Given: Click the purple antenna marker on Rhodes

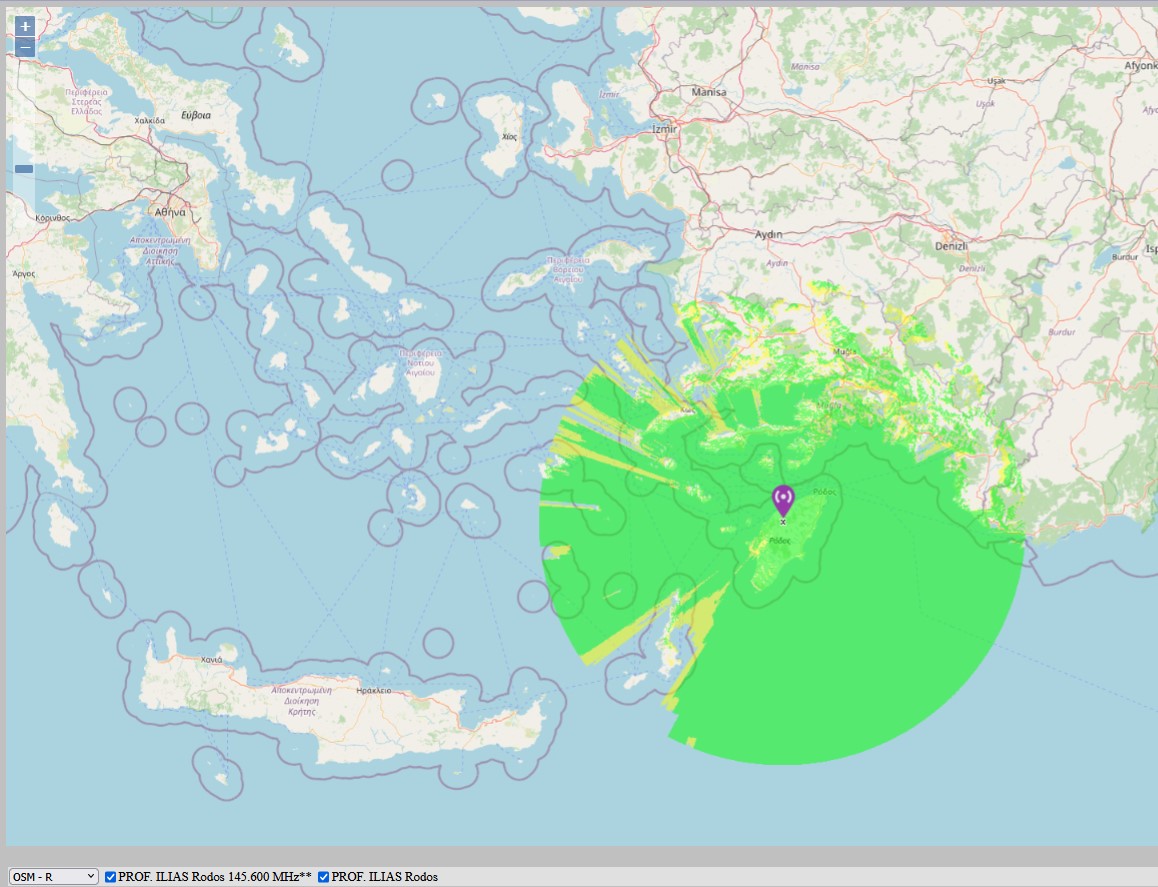Looking at the screenshot, I should click(783, 501).
